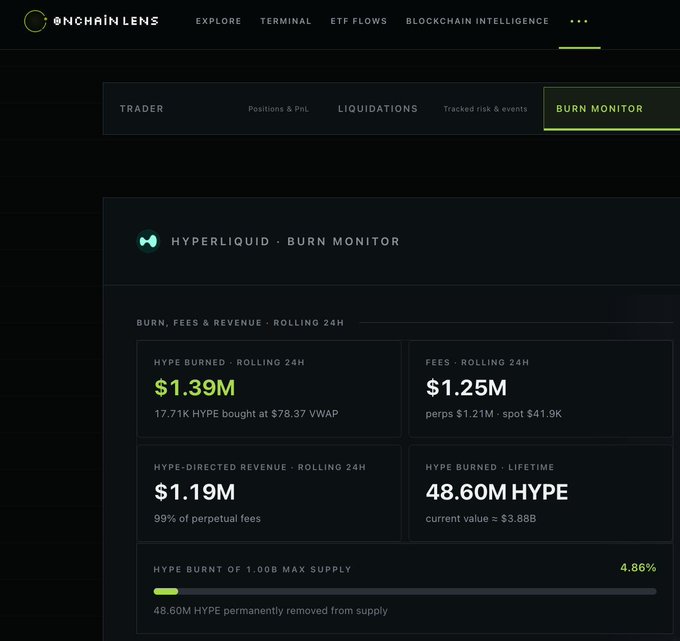This screenshot has height=641, width=680.
Task: Click 'current value ≈ $3.88B' text
Action: 481,519
